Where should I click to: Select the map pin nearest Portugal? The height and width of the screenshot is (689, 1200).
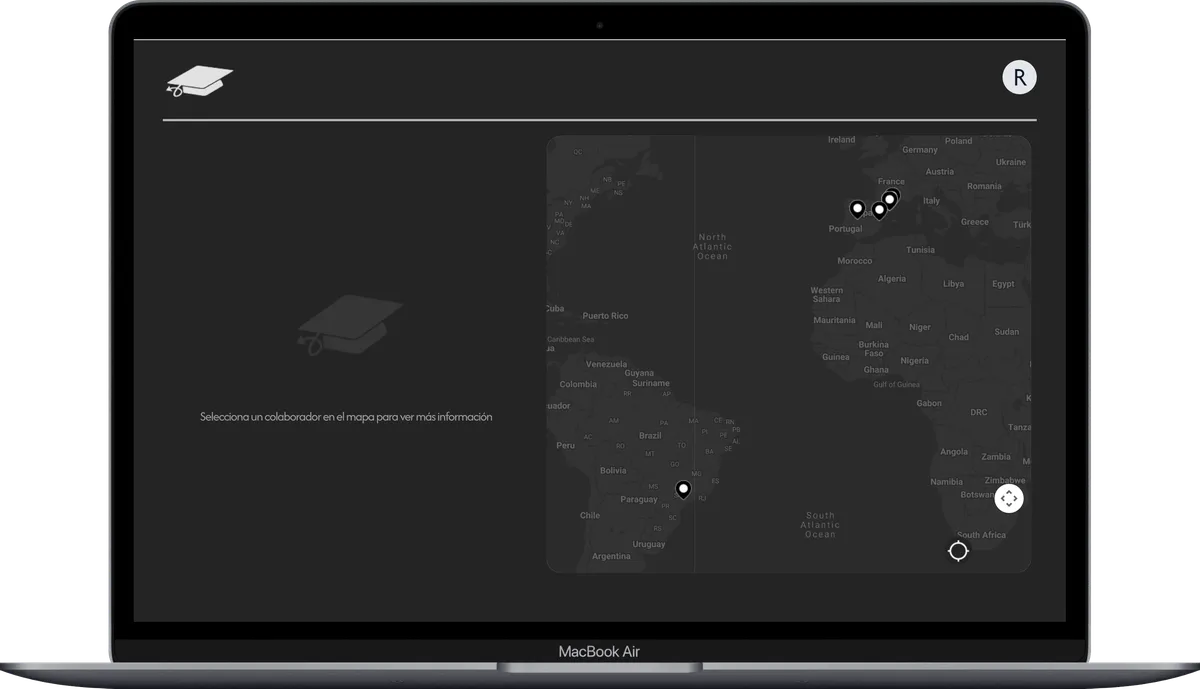[857, 208]
